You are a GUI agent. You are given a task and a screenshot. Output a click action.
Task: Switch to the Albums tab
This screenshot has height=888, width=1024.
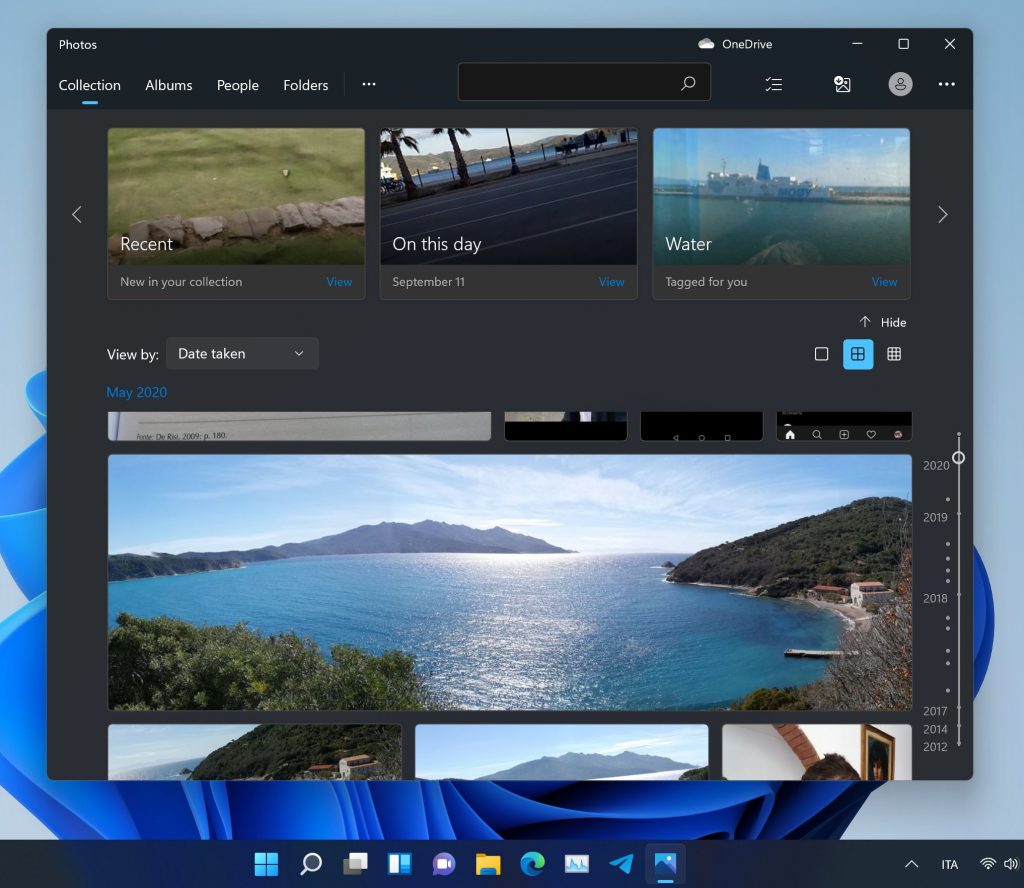point(168,85)
